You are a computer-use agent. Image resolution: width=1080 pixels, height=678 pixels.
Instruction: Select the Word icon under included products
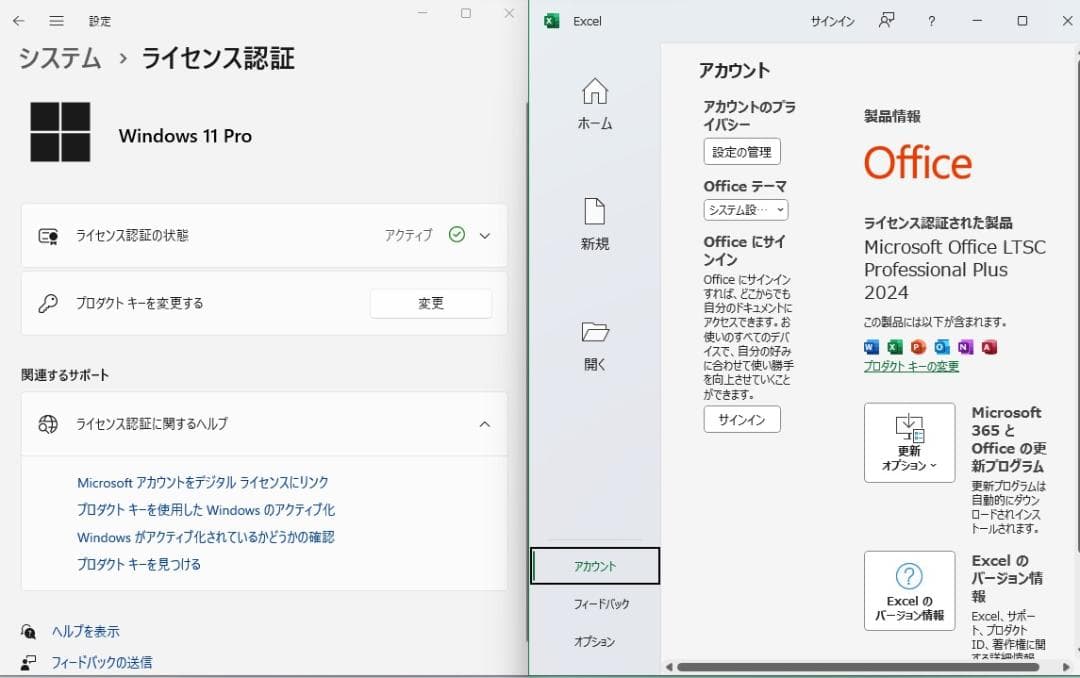(x=871, y=346)
